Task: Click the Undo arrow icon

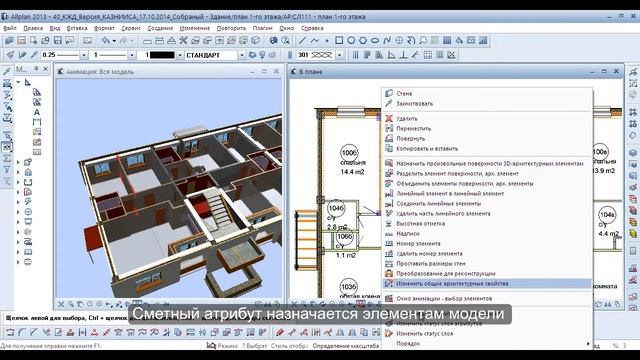Action: tap(106, 40)
